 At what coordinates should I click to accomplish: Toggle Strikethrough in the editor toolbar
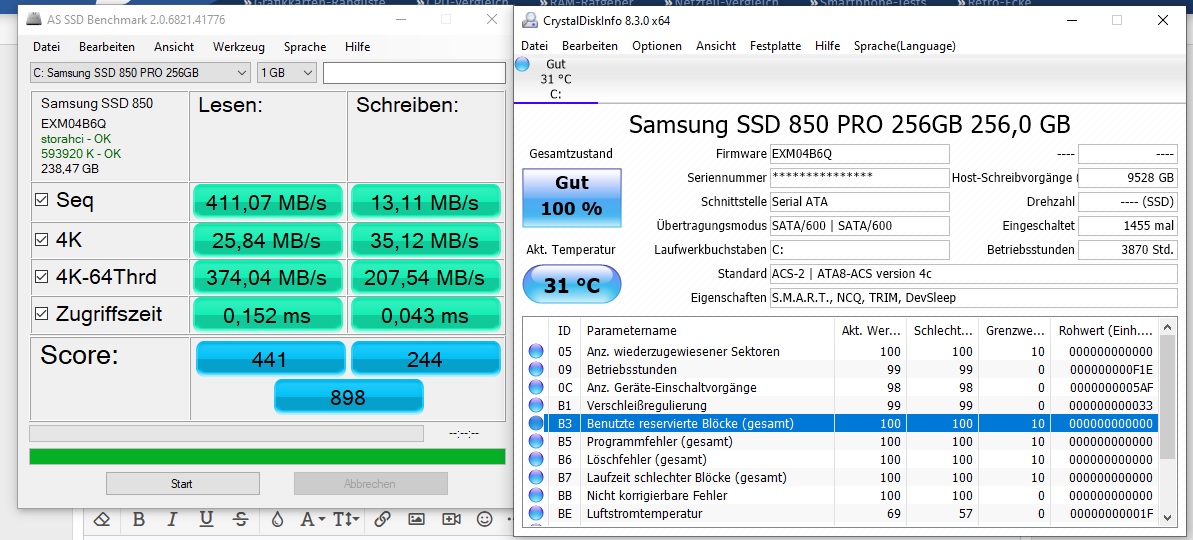[x=240, y=519]
